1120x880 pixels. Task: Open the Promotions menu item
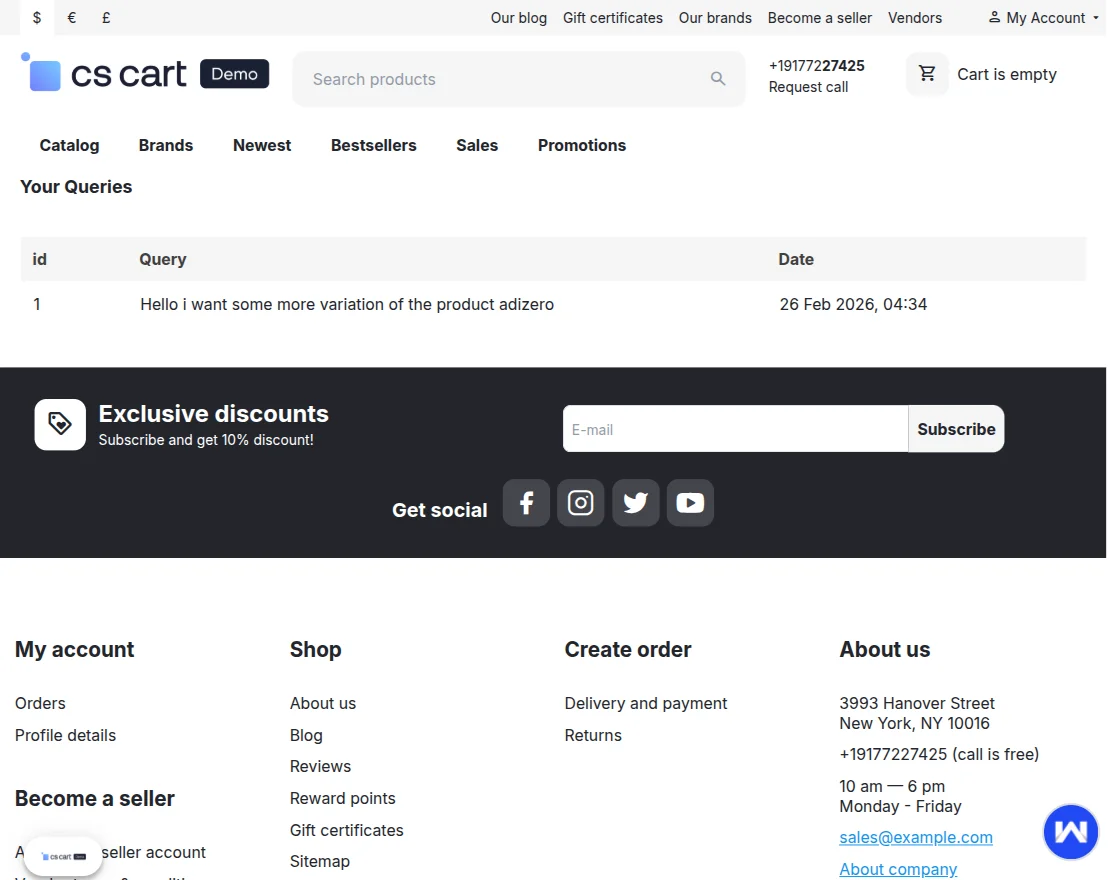581,145
